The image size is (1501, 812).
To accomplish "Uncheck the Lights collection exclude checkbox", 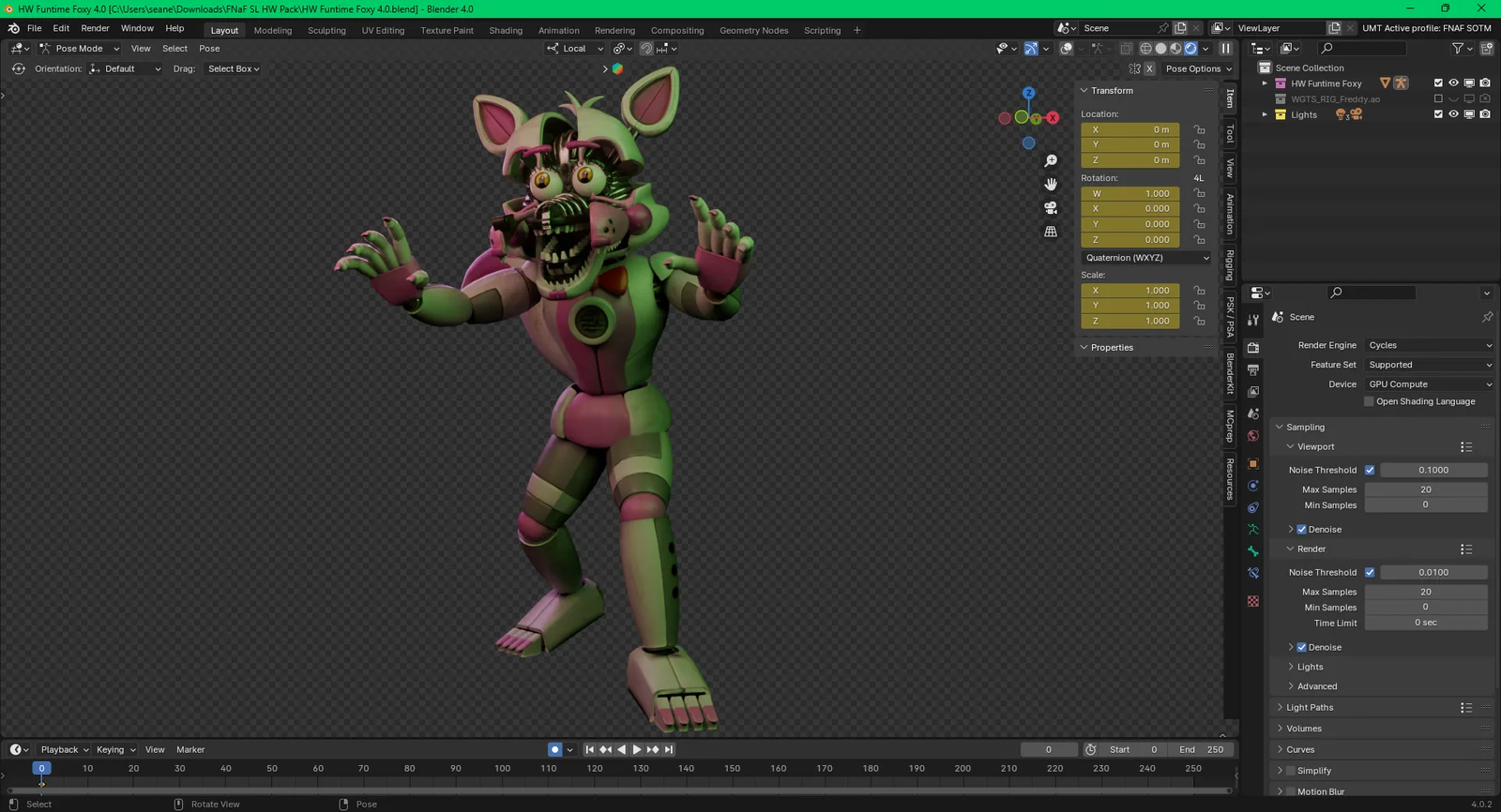I will [1438, 114].
